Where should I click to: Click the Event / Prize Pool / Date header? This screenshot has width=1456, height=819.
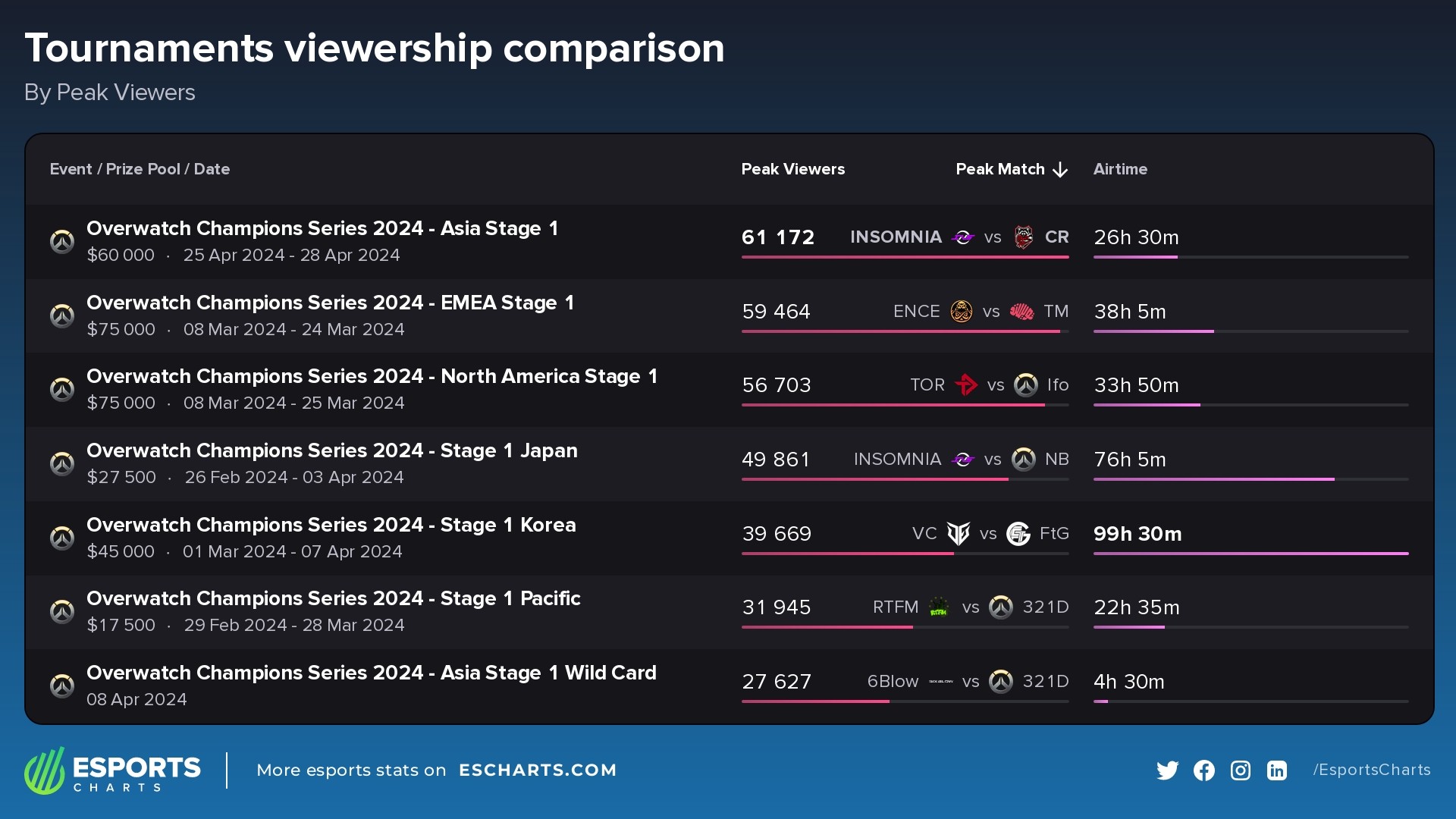140,170
